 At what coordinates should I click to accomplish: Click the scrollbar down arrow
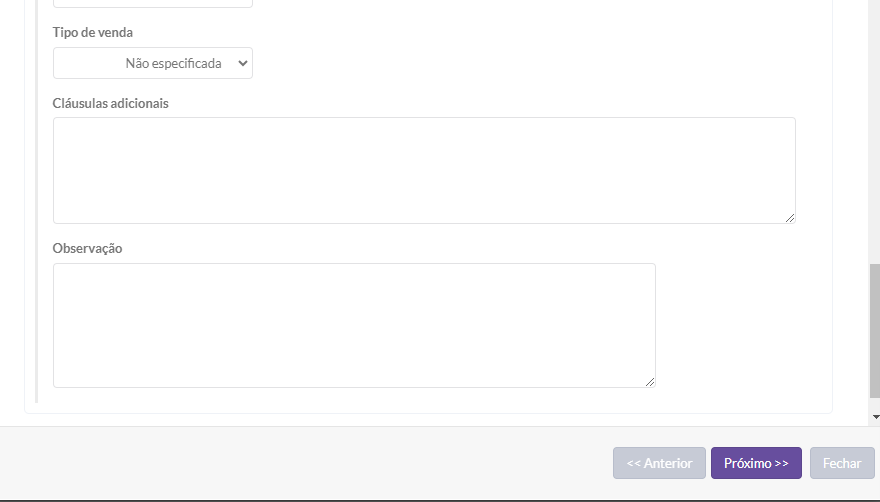click(x=875, y=416)
